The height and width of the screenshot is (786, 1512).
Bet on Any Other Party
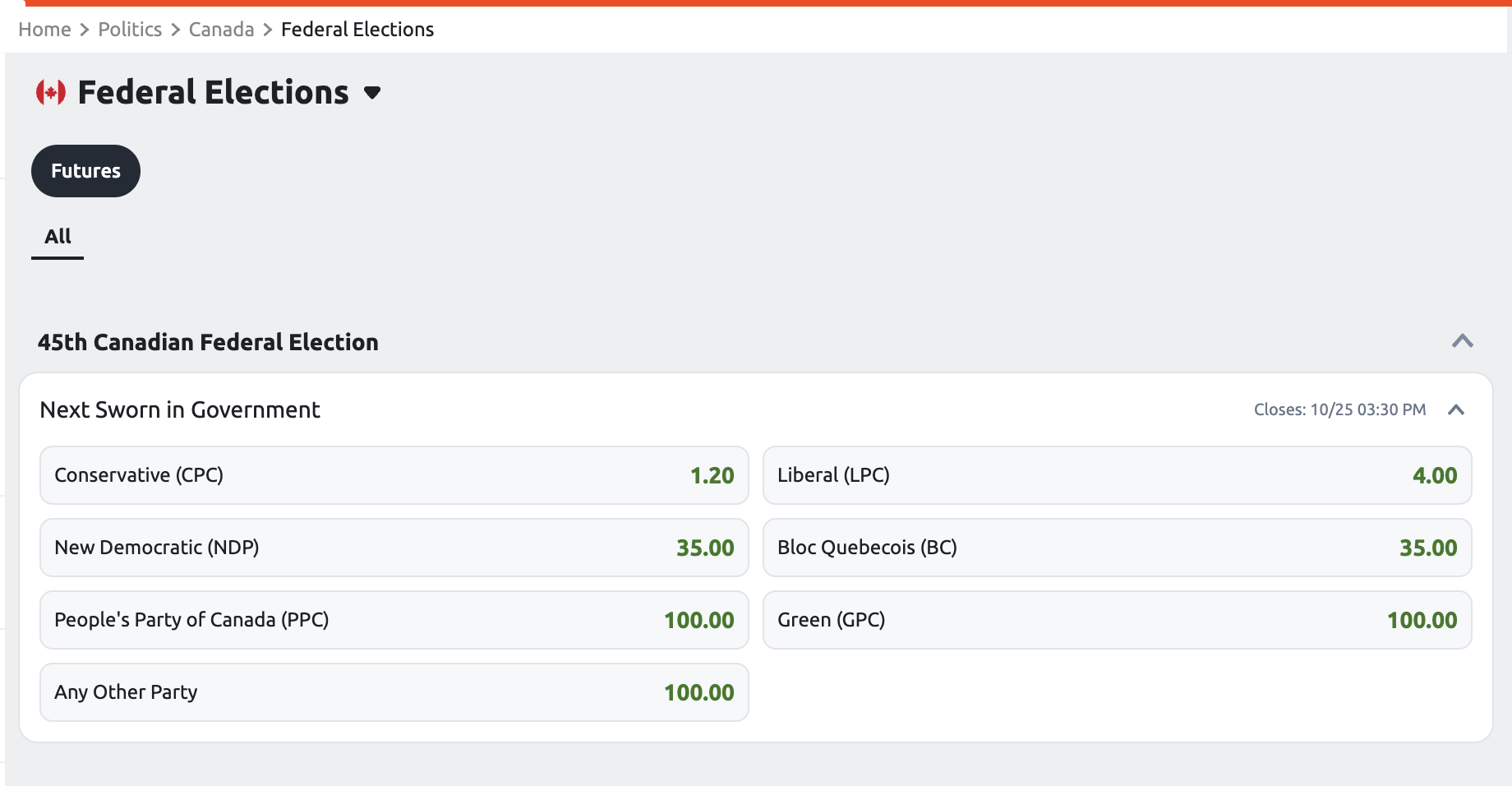pos(393,691)
